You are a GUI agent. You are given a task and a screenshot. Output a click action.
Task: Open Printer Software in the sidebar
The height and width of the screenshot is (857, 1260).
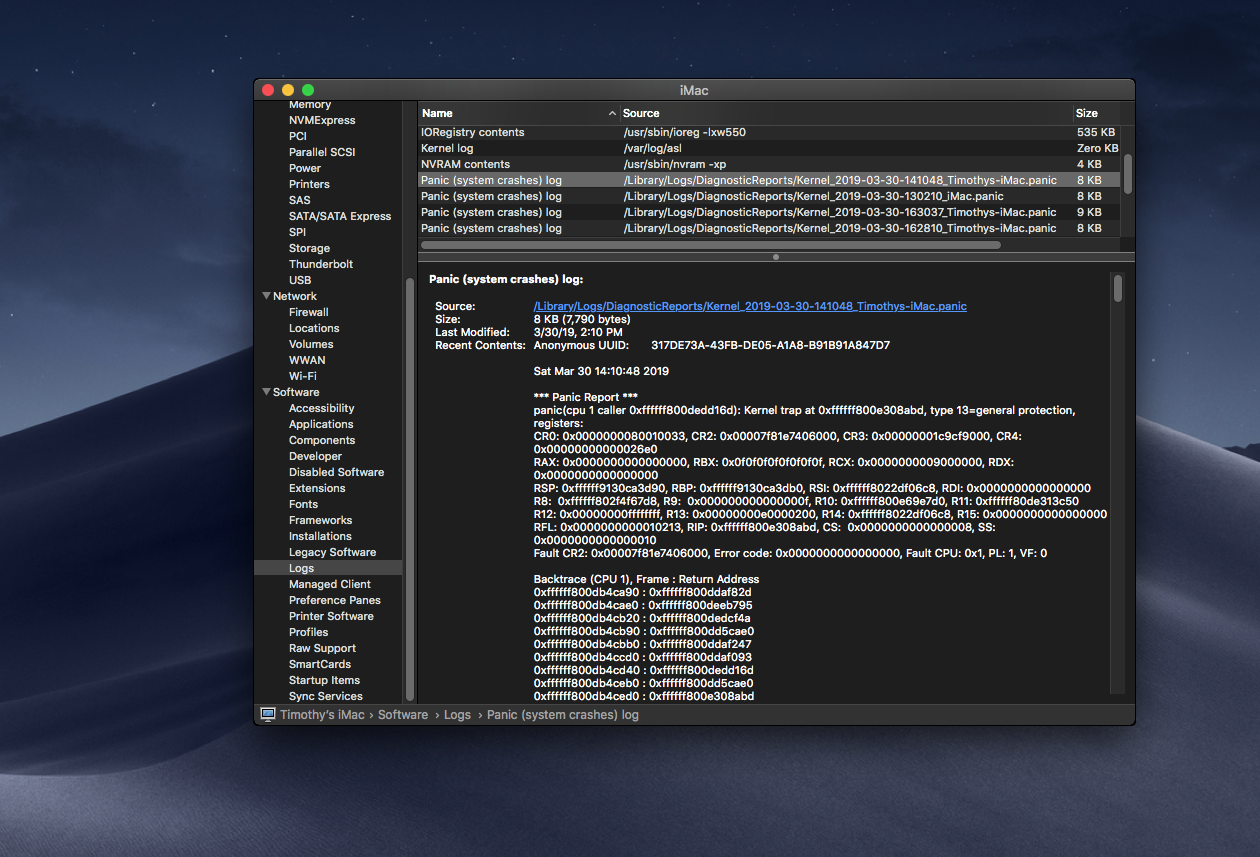coord(331,616)
